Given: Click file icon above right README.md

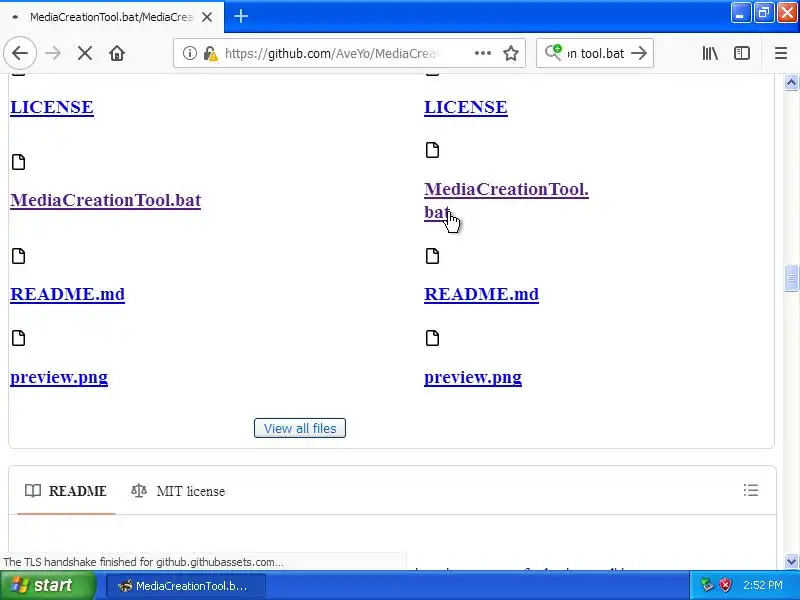Looking at the screenshot, I should coord(432,256).
